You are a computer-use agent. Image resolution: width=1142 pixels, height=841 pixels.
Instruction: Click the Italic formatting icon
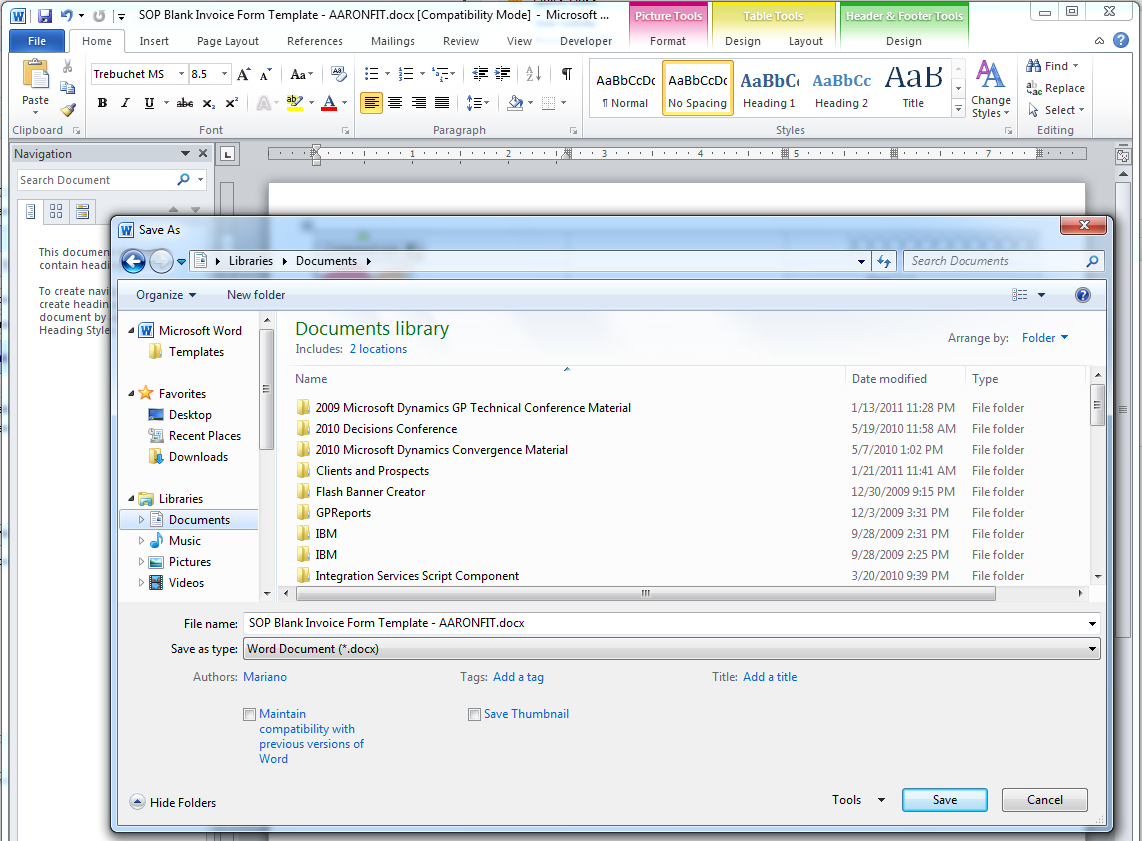tap(125, 103)
